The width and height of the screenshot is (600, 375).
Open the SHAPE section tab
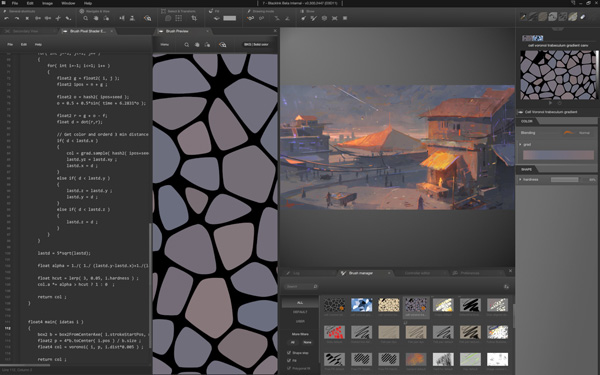[527, 169]
